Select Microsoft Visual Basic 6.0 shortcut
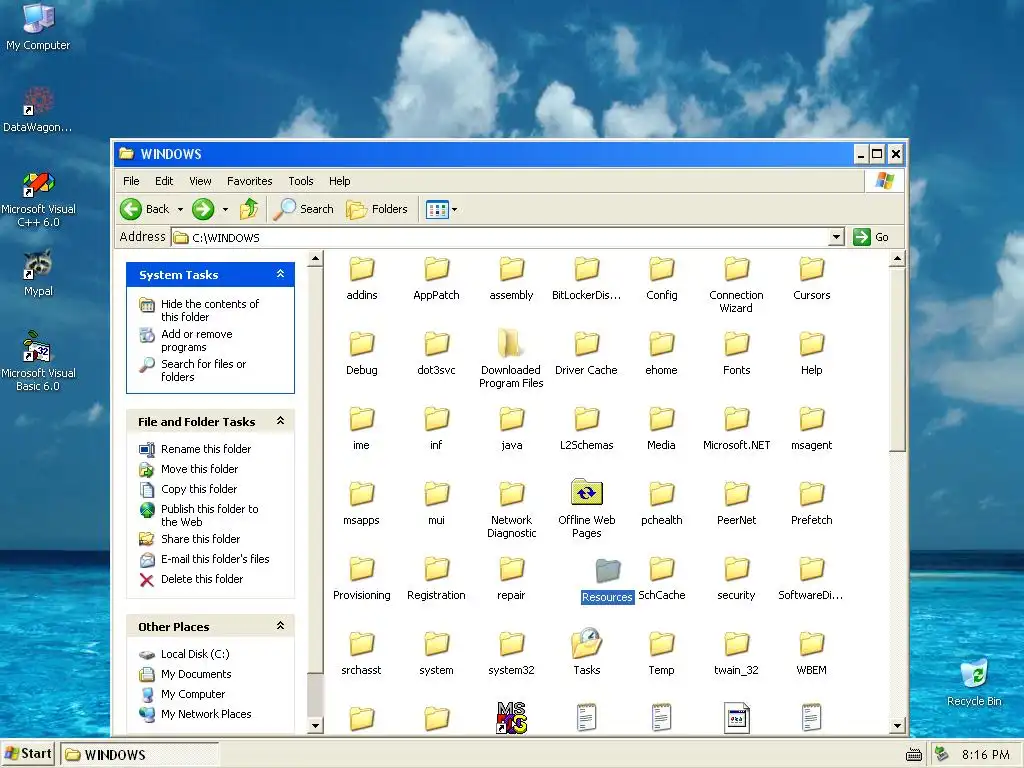This screenshot has height=768, width=1024. [x=38, y=362]
